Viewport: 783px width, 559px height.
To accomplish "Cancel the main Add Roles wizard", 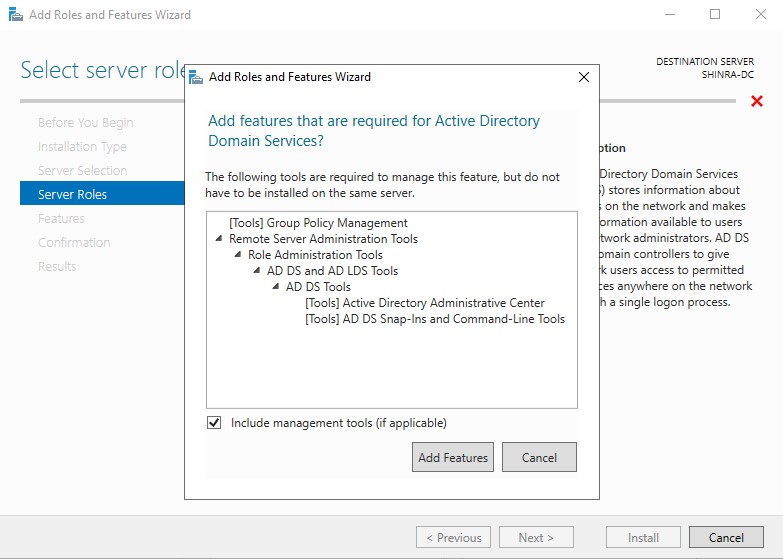I will pyautogui.click(x=726, y=538).
